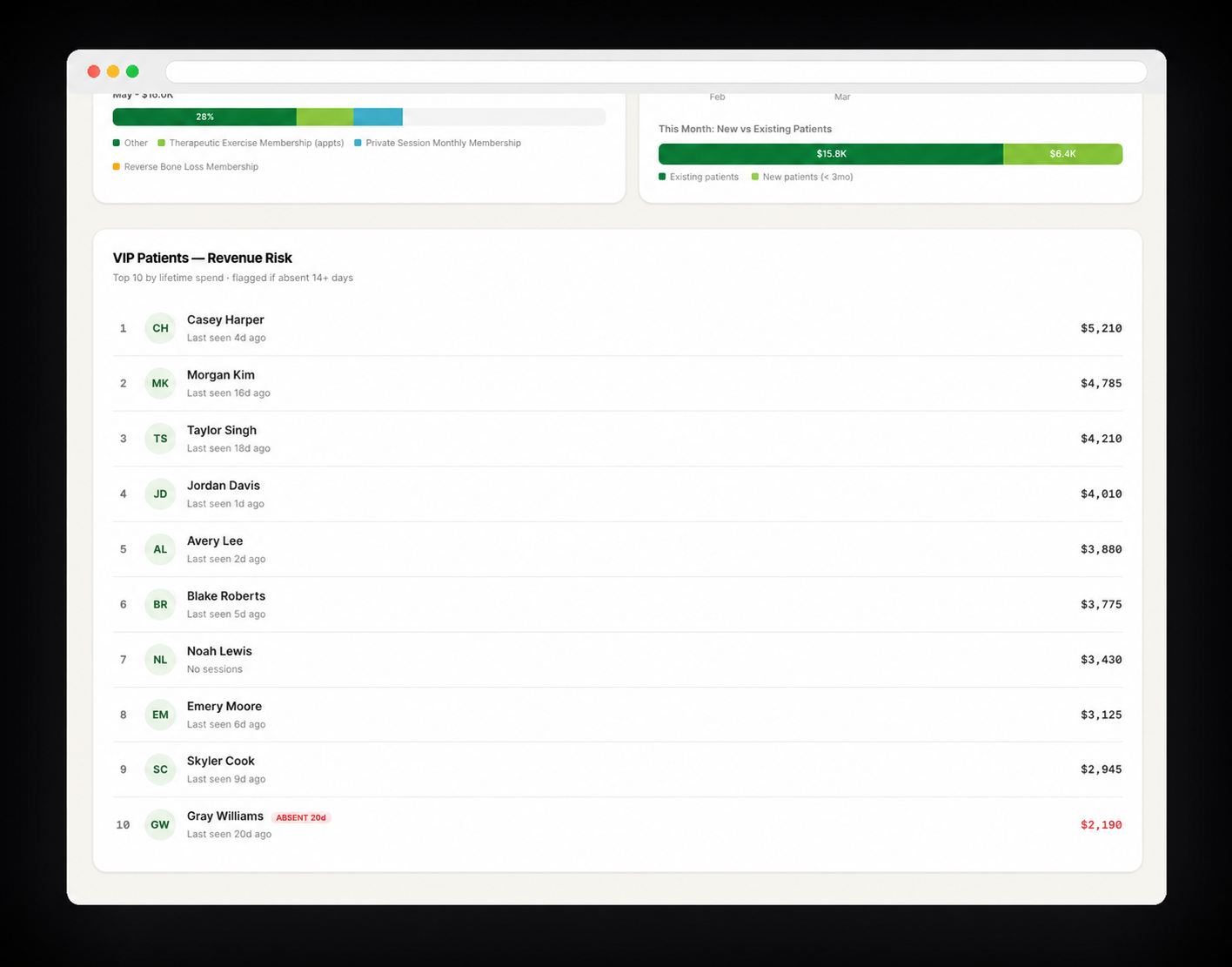The image size is (1232, 967).
Task: Click Morgan Kim's $4,785 amount
Action: coord(1101,383)
